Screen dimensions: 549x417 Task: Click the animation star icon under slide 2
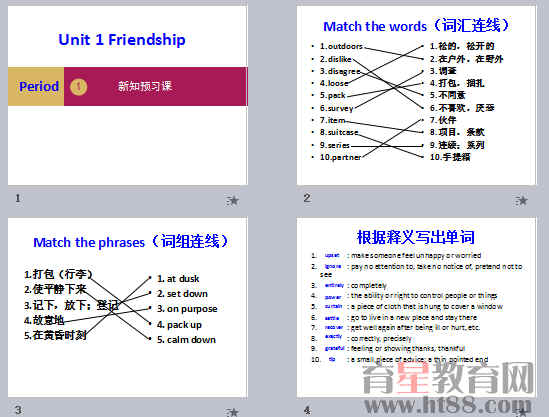pos(521,200)
